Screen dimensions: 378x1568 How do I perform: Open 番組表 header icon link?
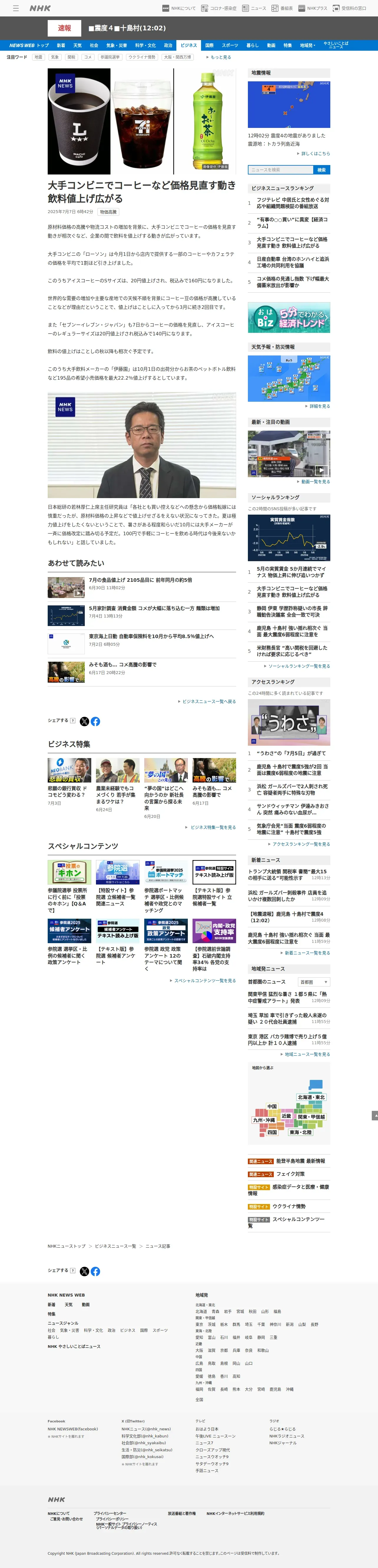tap(282, 9)
